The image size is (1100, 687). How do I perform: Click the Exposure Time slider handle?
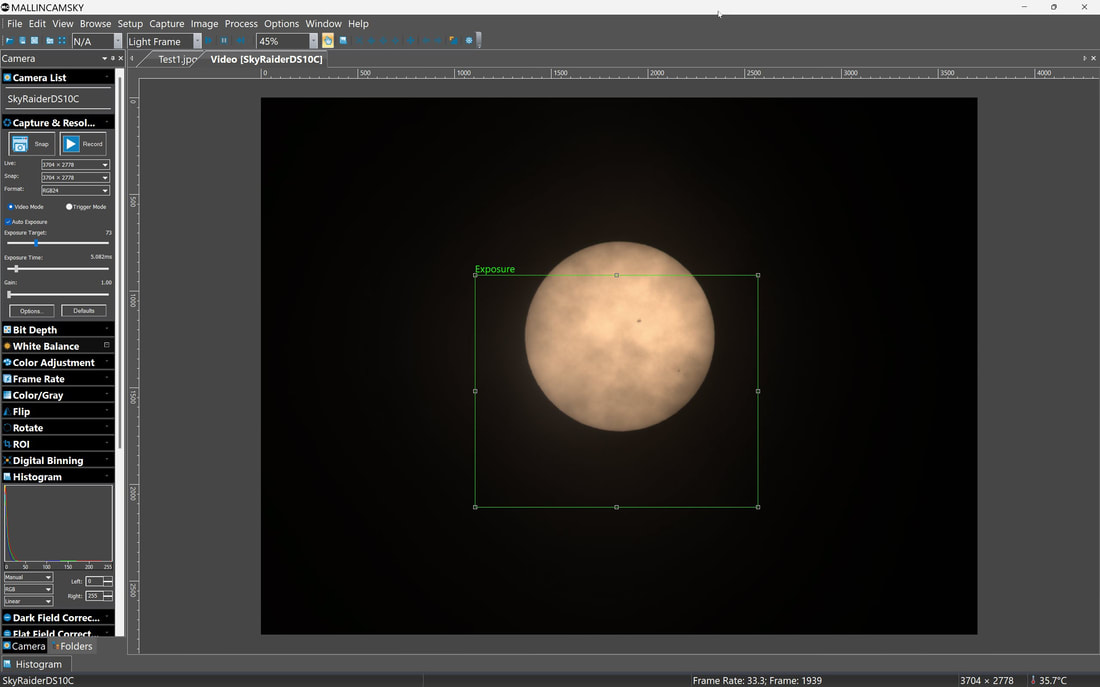click(16, 269)
